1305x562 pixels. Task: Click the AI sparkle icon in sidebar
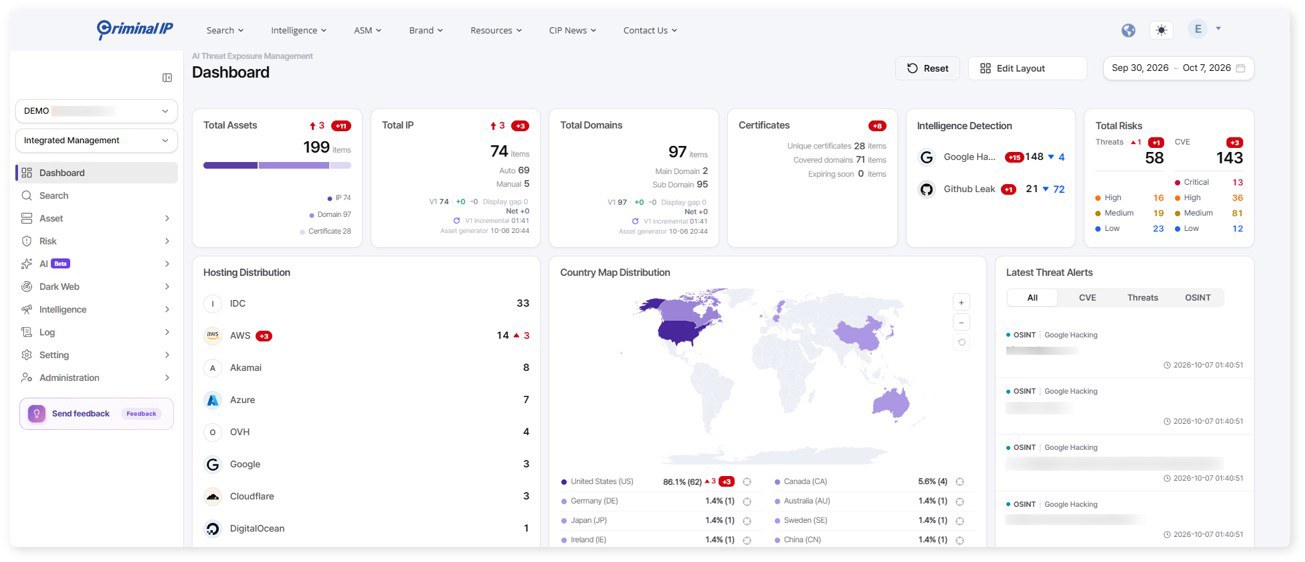[27, 264]
